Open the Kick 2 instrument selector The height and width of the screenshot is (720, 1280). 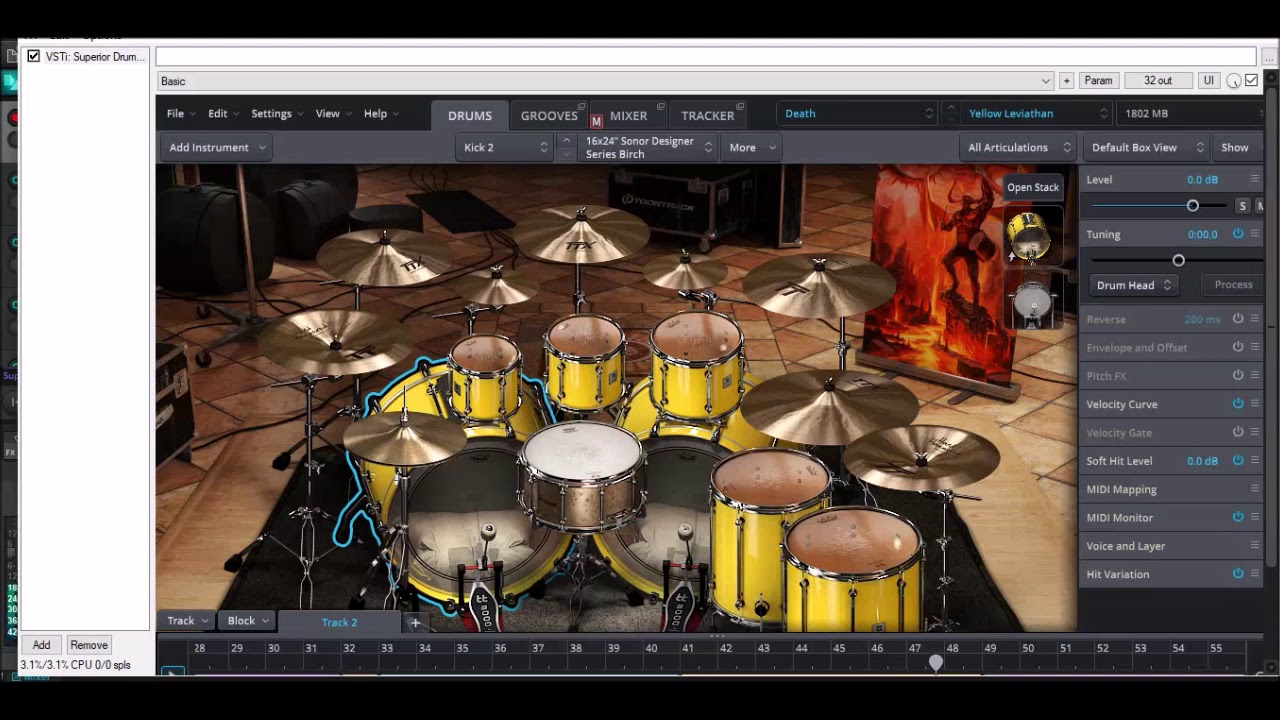505,147
